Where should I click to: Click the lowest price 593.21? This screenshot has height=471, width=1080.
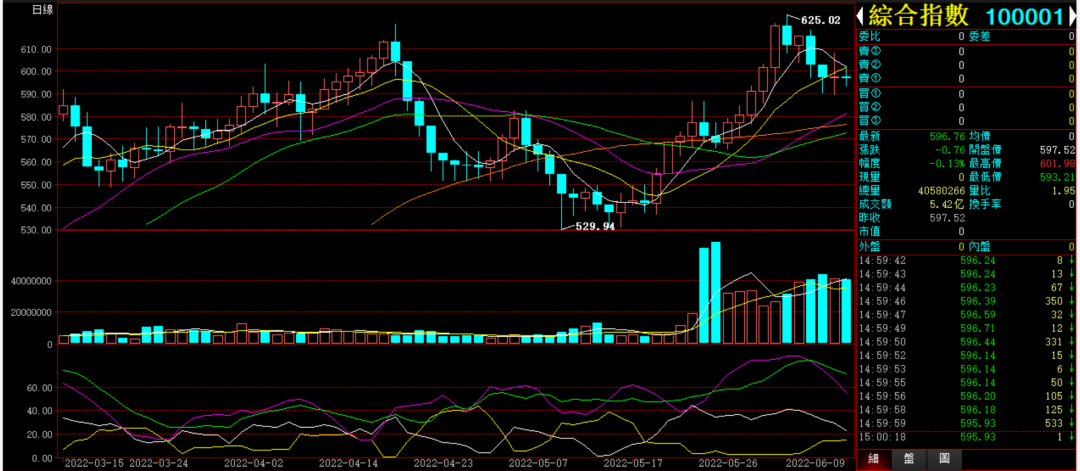1057,177
